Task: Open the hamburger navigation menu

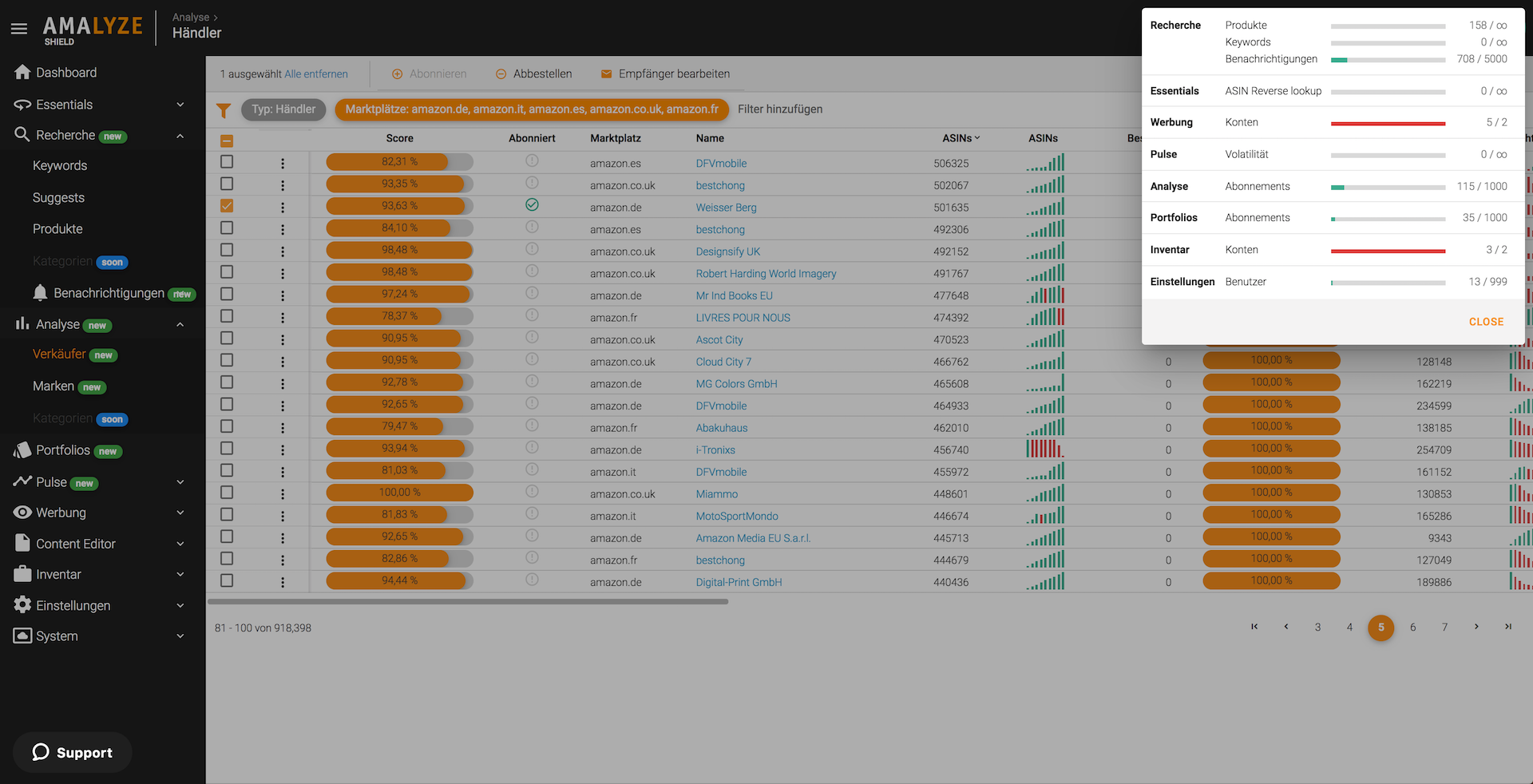Action: pyautogui.click(x=19, y=29)
